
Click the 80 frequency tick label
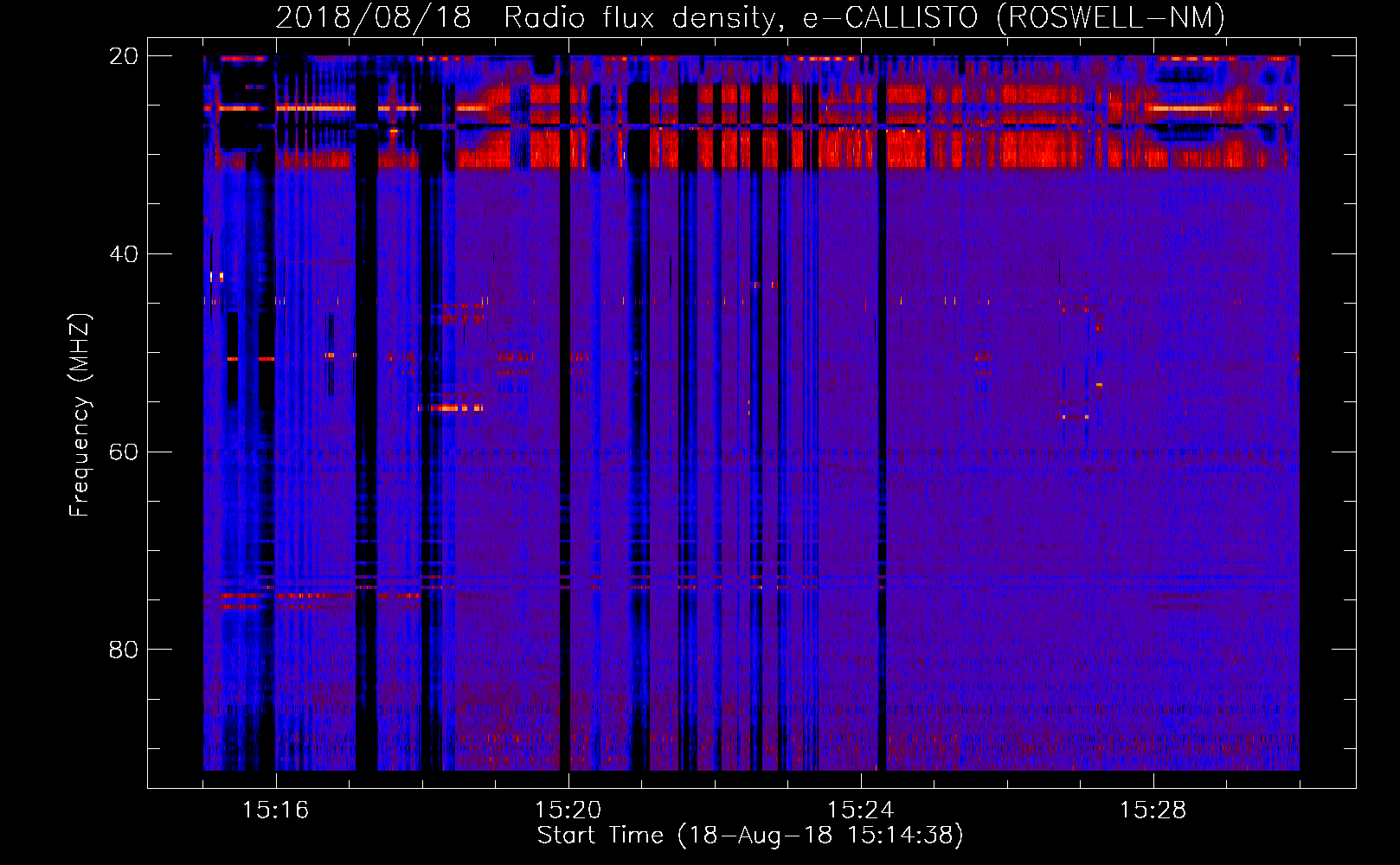point(124,650)
